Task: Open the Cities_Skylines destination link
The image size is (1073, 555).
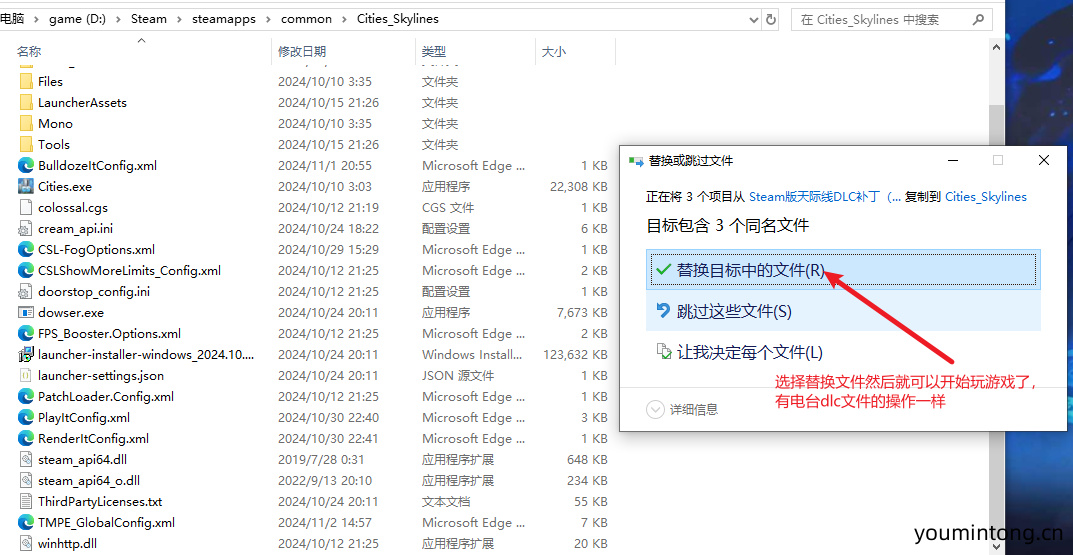Action: tap(985, 197)
